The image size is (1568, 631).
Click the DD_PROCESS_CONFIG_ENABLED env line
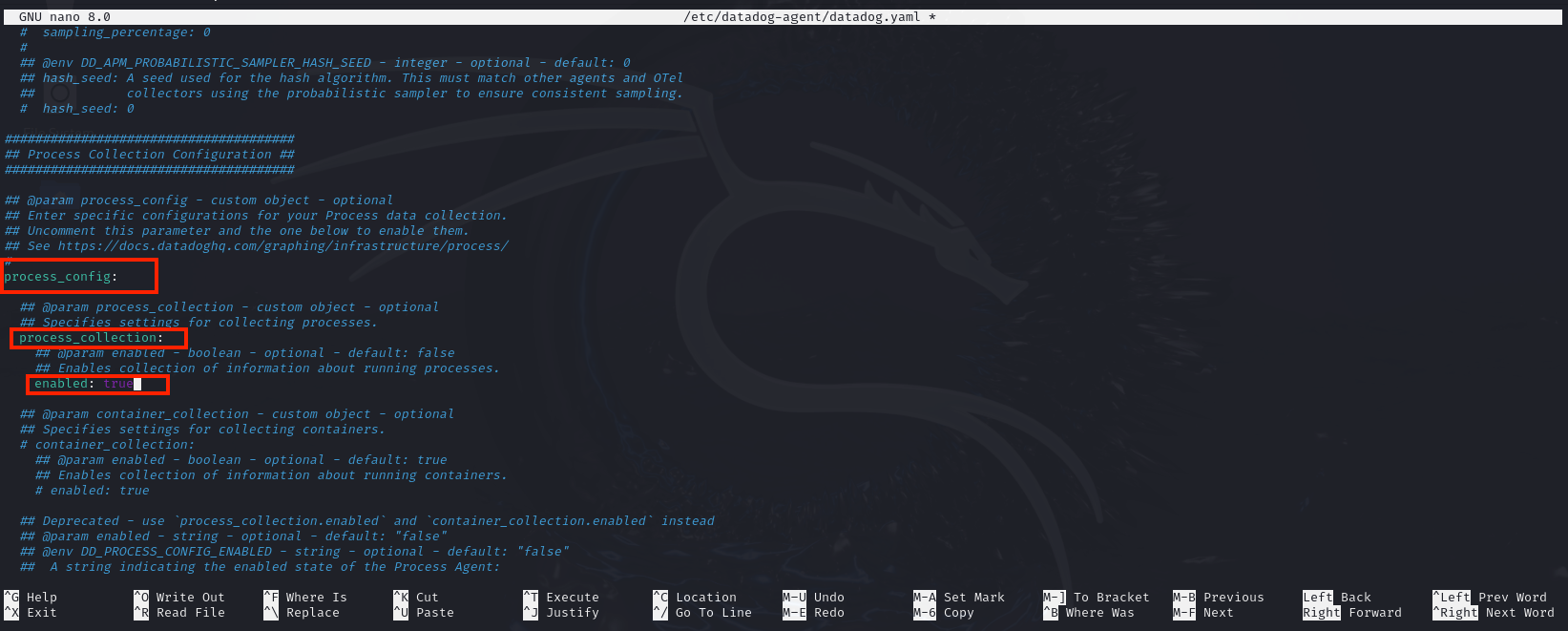[294, 552]
